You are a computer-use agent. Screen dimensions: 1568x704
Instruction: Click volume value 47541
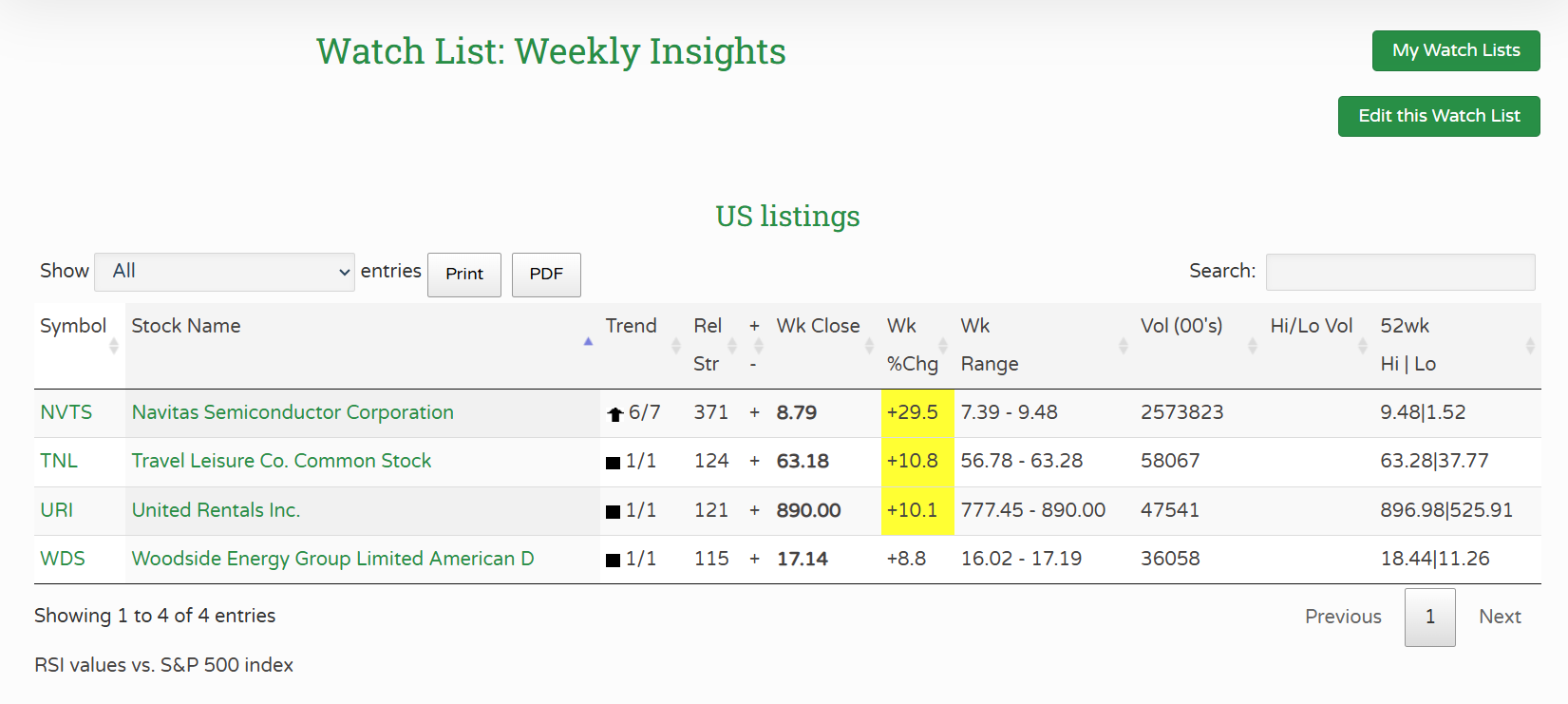tap(1169, 510)
